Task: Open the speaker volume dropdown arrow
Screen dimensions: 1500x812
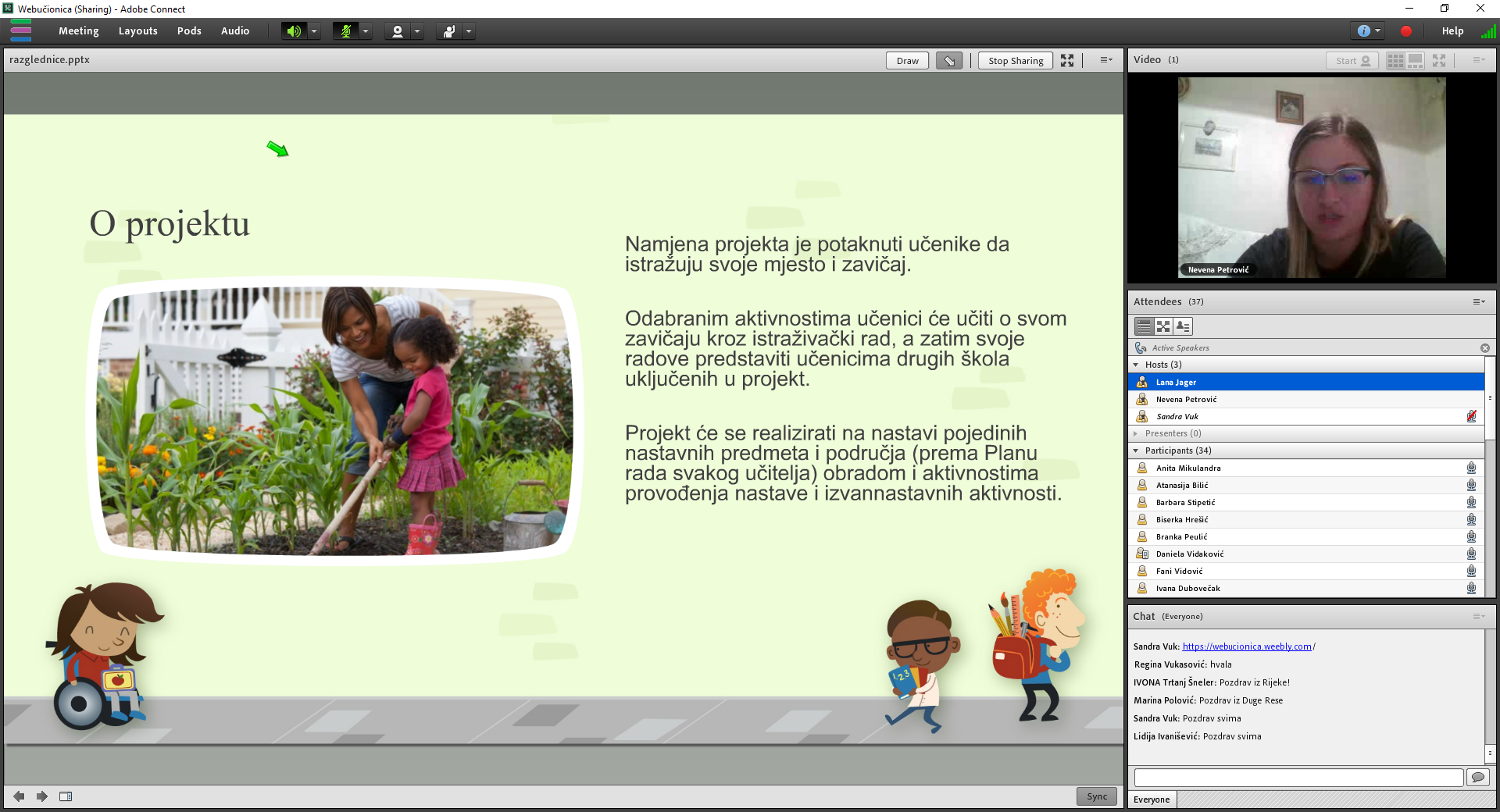Action: [313, 31]
